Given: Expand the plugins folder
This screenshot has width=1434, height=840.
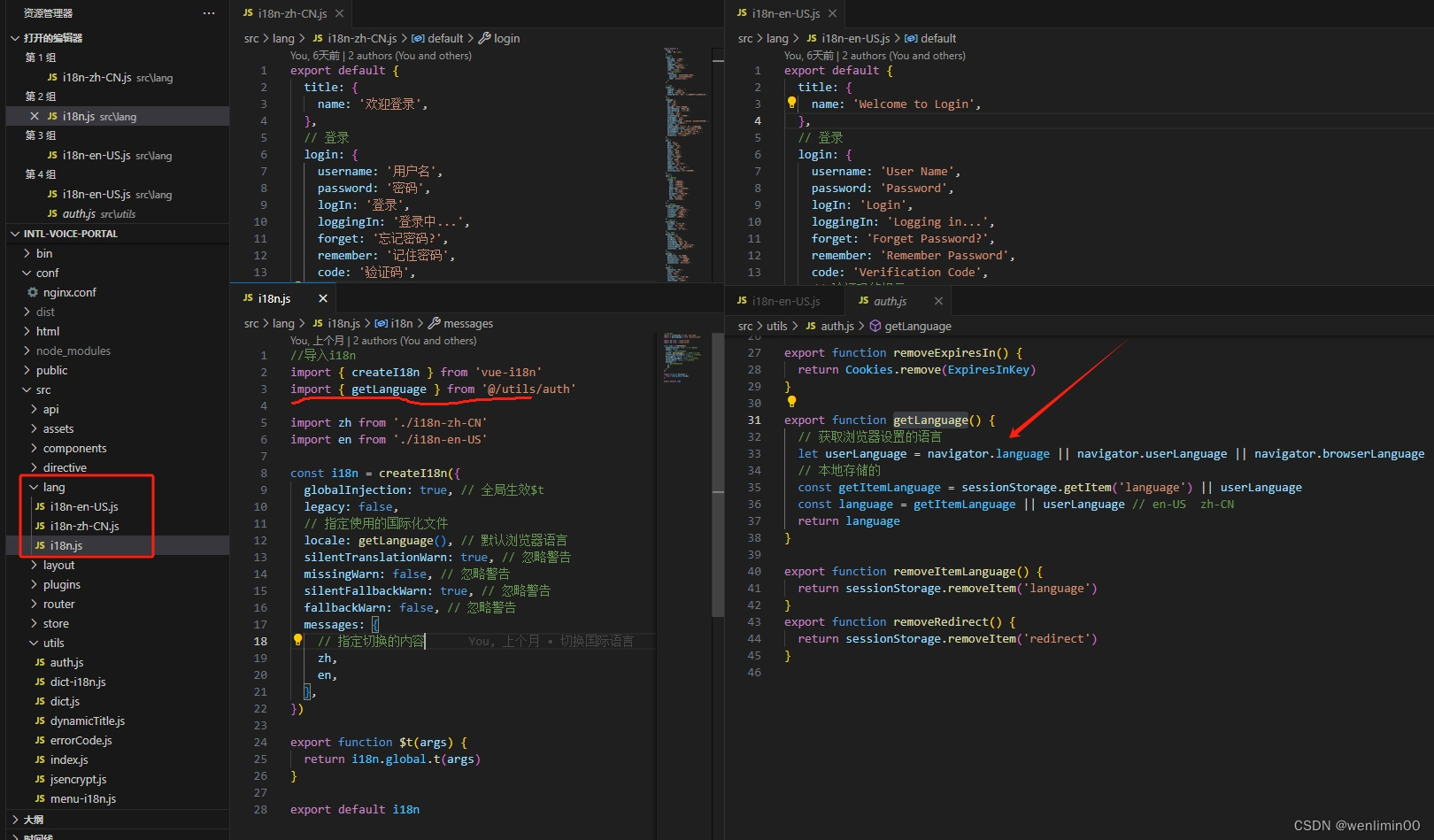Looking at the screenshot, I should pos(35,584).
